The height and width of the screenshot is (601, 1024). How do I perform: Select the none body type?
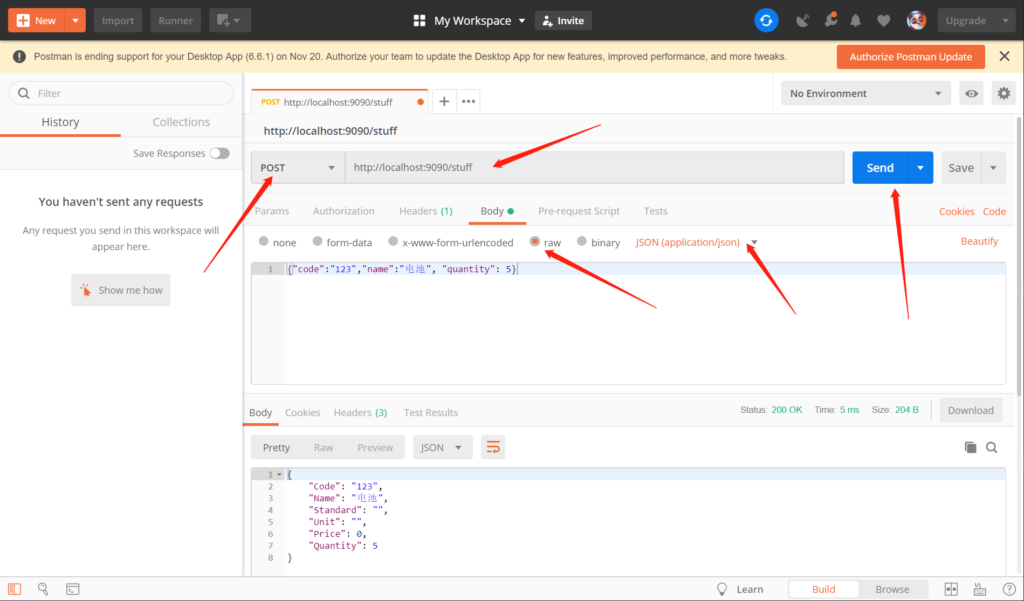pos(264,242)
